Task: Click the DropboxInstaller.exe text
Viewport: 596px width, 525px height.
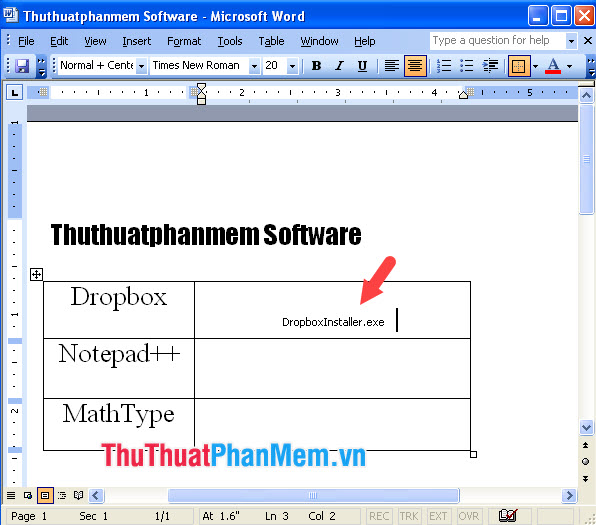Action: point(333,322)
